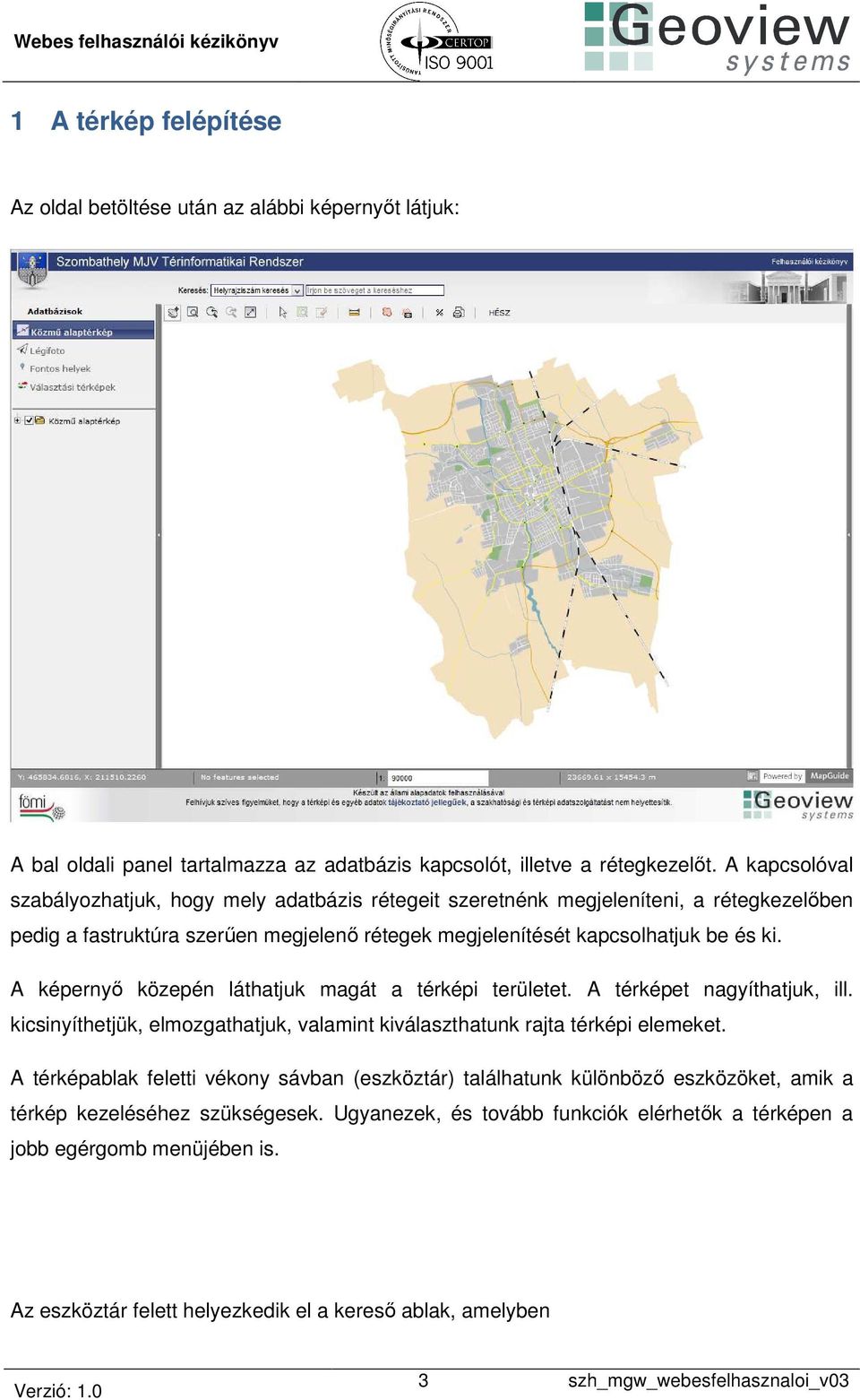Click the pan map tool icon
Screen dimensions: 860x1400
(x=173, y=313)
